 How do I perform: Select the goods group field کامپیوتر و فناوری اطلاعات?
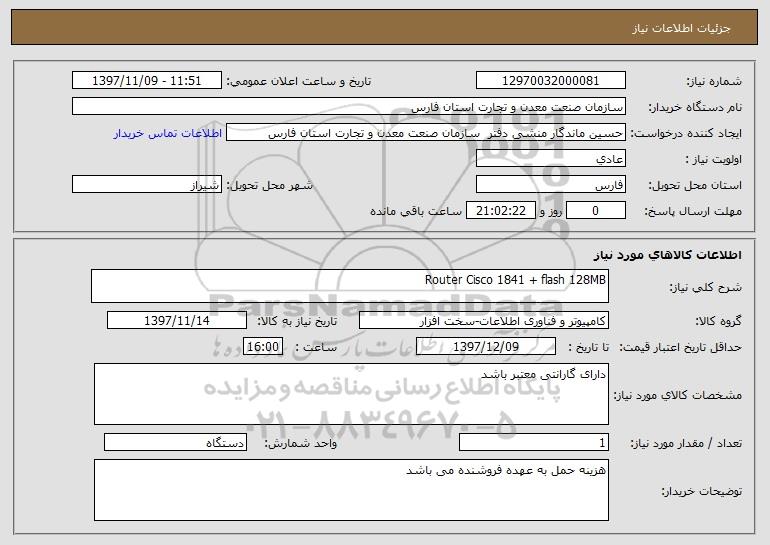coord(484,321)
